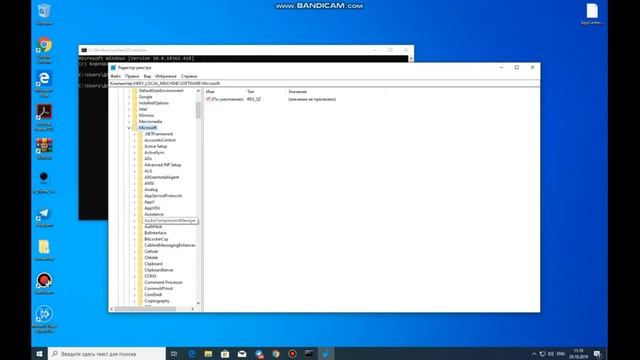
Task: Click the registry path address bar
Action: (x=324, y=83)
